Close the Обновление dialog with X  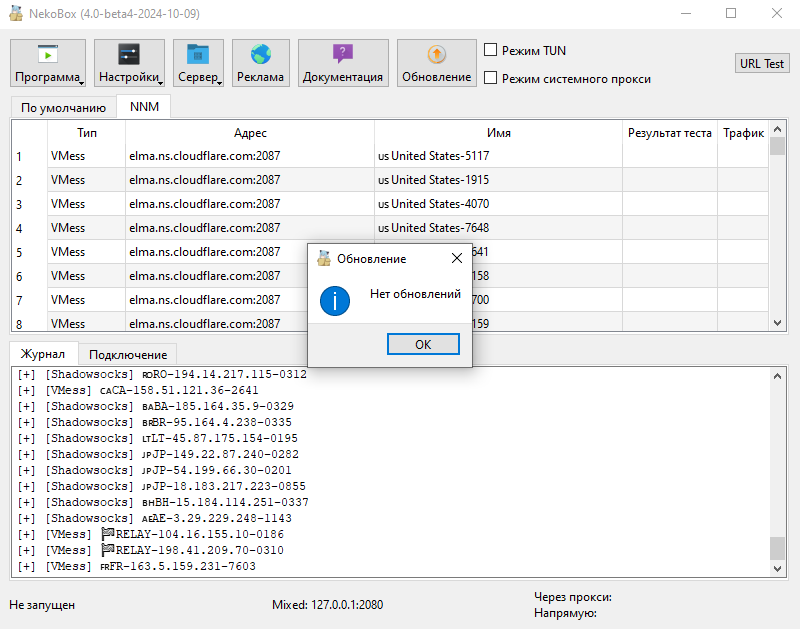click(x=457, y=258)
